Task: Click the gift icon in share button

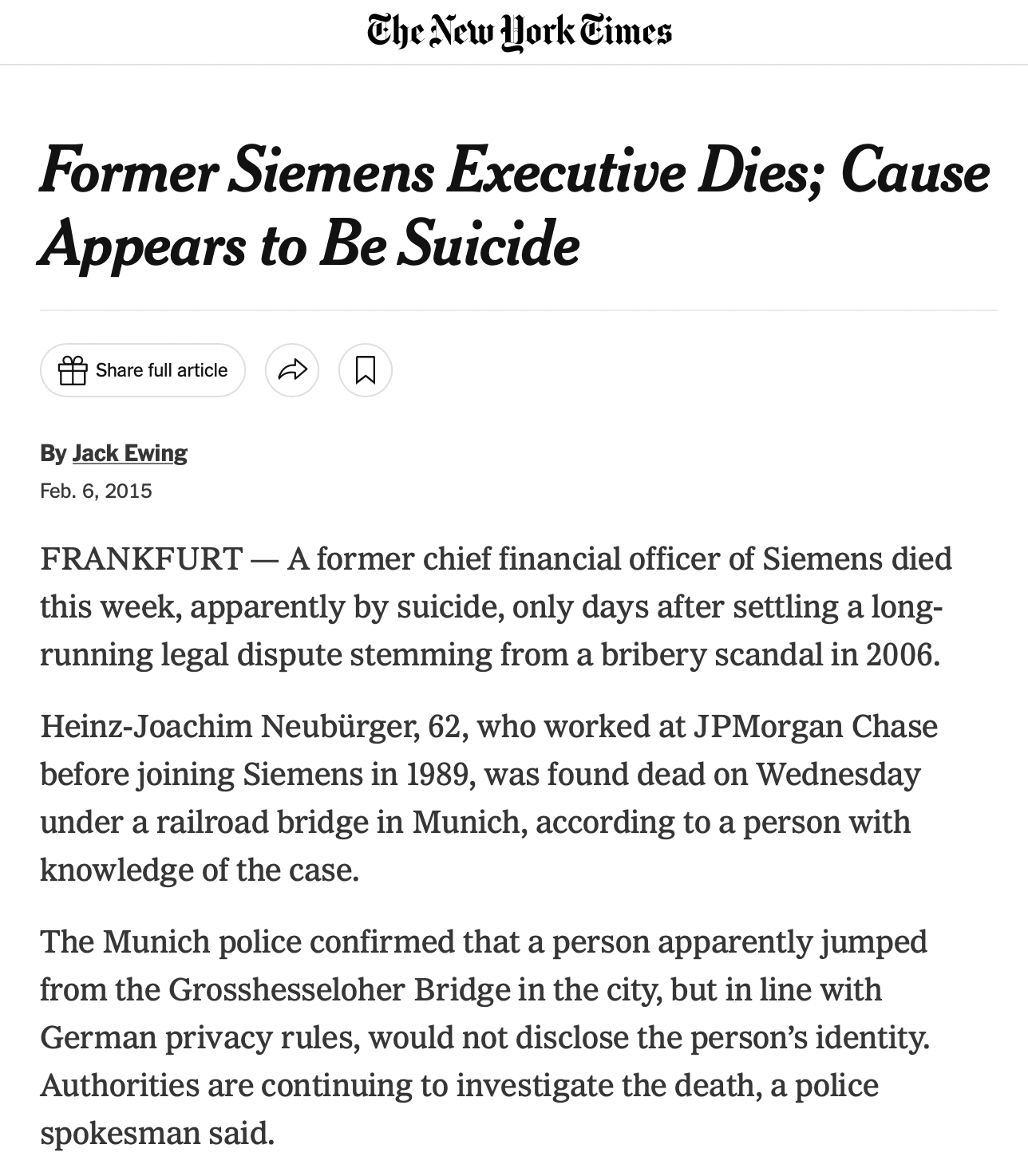Action: coord(73,370)
